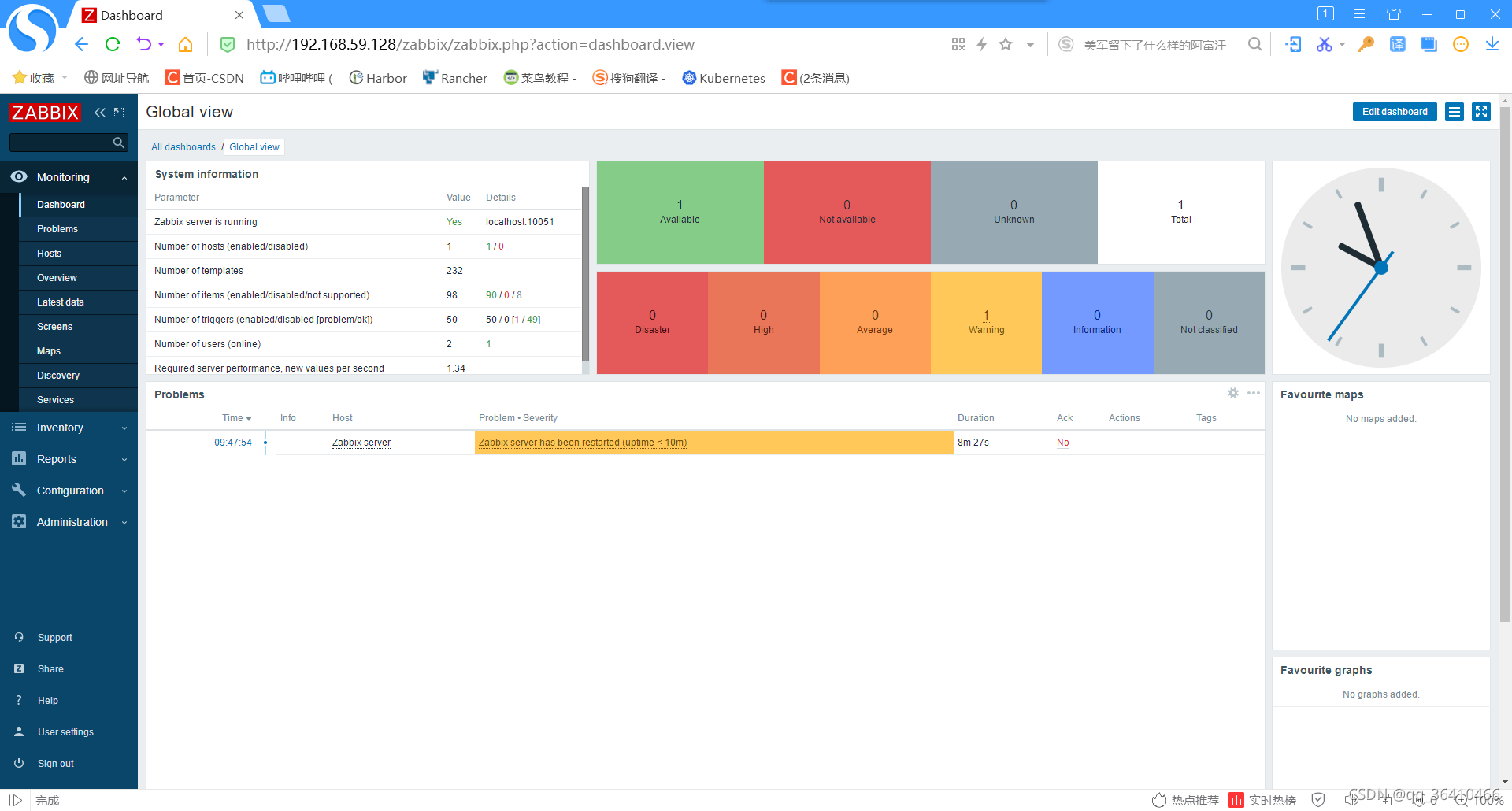Click the sidebar search input field
This screenshot has width=1512, height=811.
61,143
